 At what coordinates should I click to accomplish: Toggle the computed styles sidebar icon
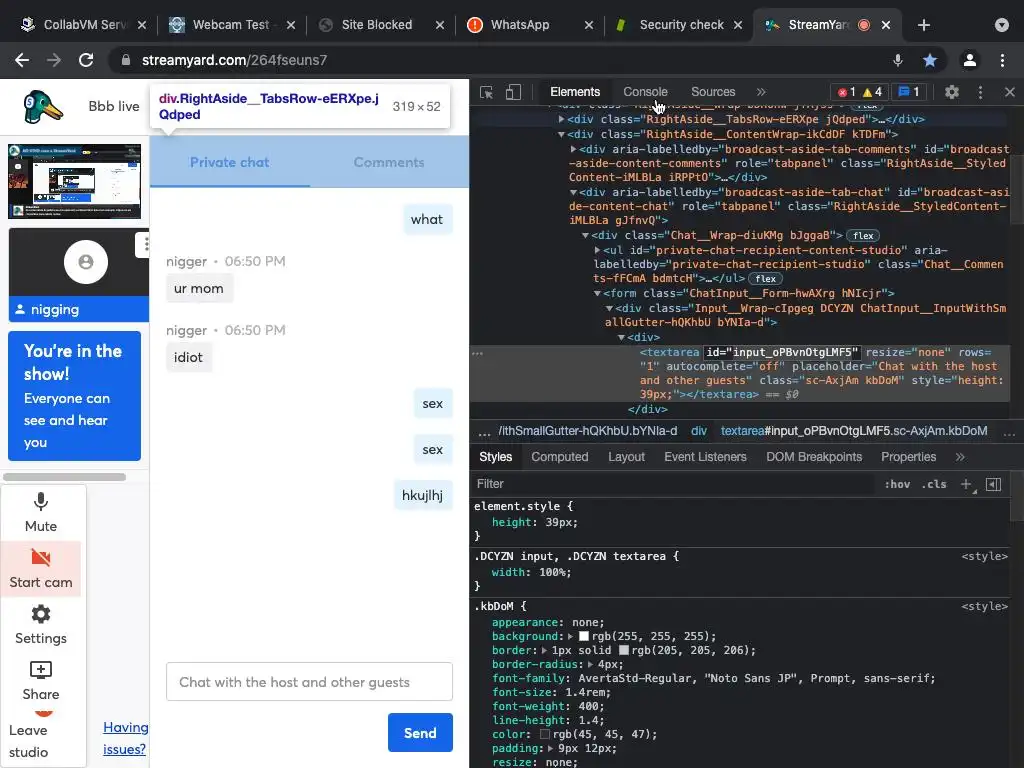point(993,484)
